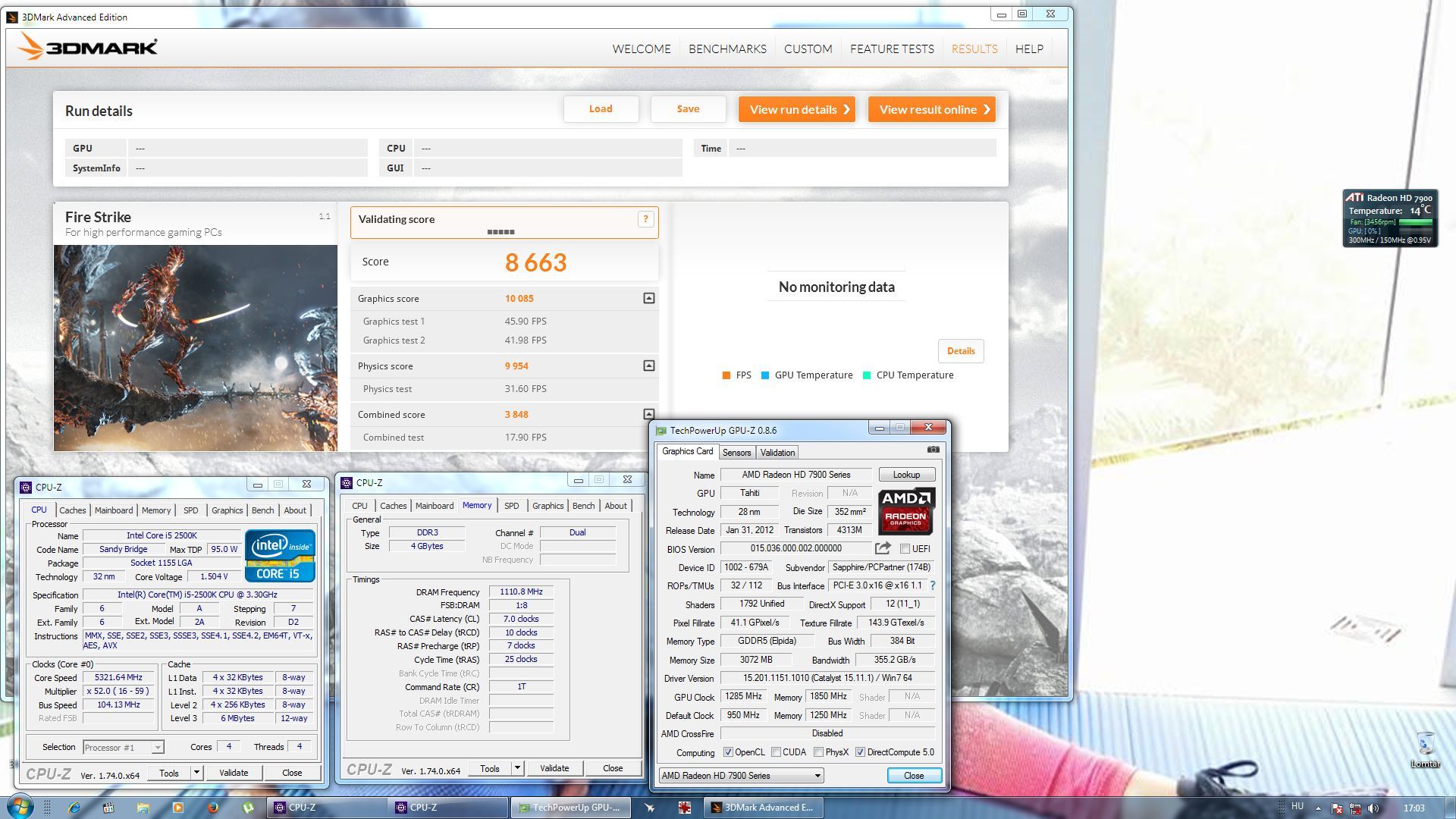This screenshot has height=819, width=1456.
Task: Toggle the UEFI checkbox in GPU-Z
Action: coord(905,549)
